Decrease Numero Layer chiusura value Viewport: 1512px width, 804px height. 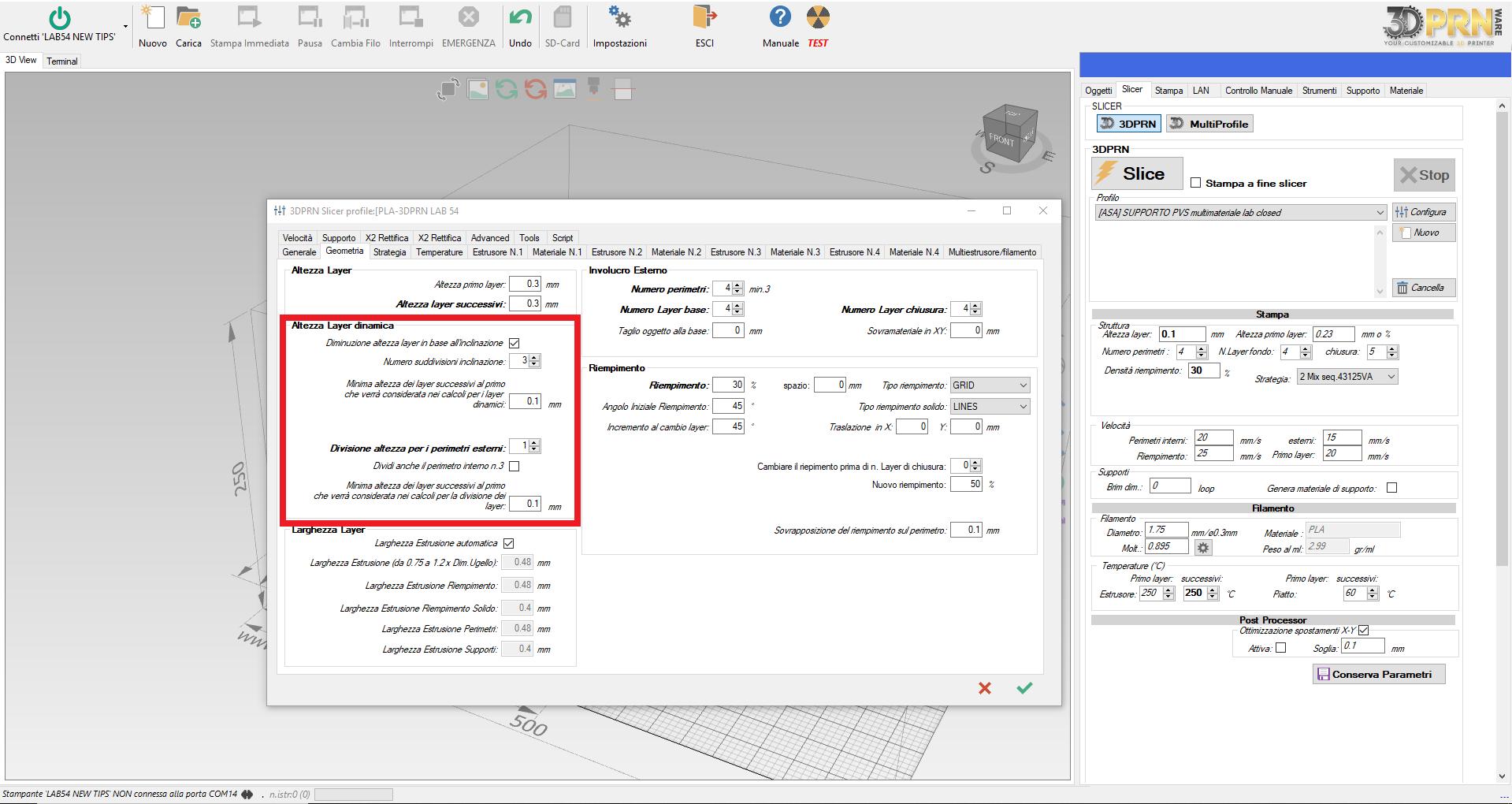tap(975, 313)
